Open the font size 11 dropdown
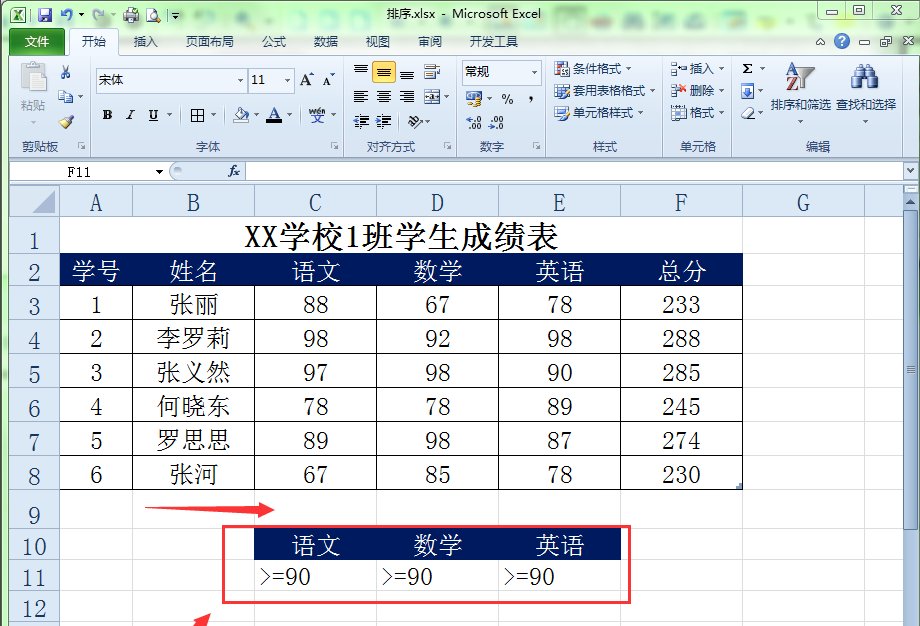920x626 pixels. pyautogui.click(x=288, y=80)
